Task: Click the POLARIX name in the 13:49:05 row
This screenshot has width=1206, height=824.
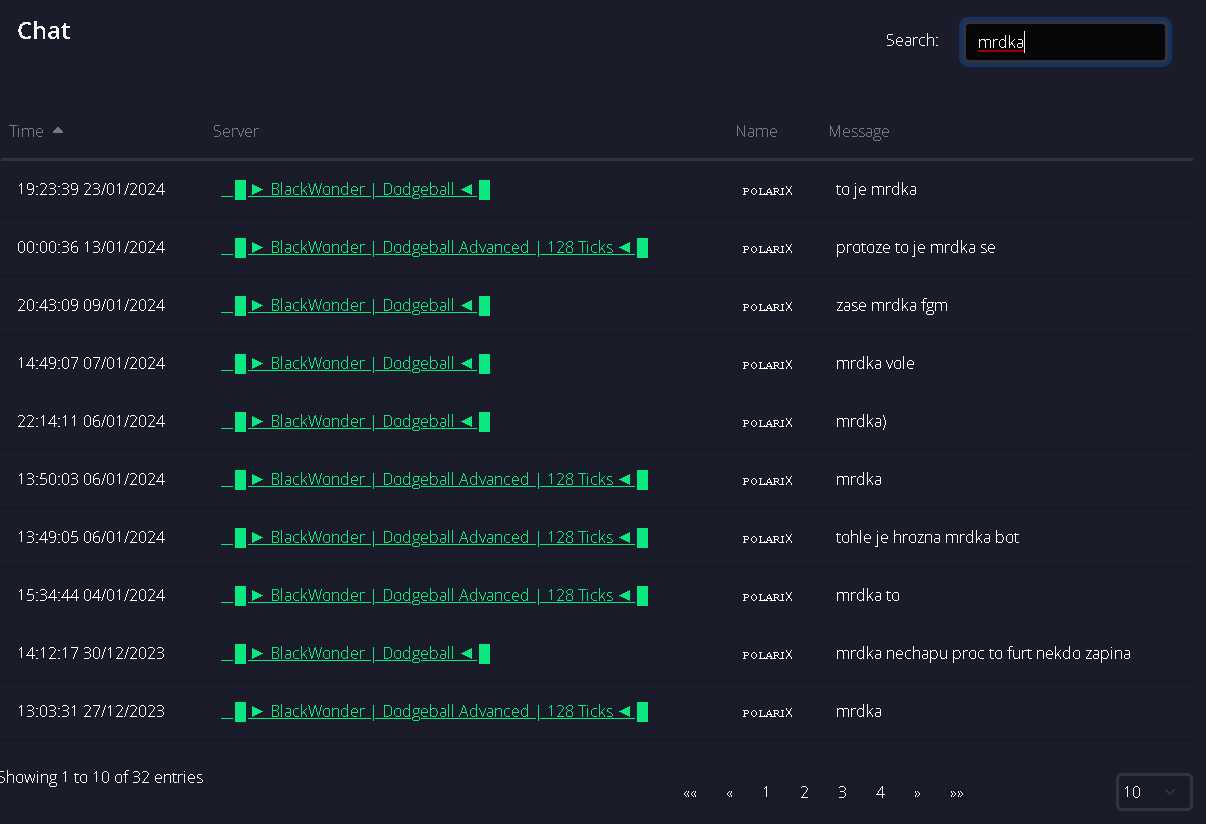Action: click(768, 539)
